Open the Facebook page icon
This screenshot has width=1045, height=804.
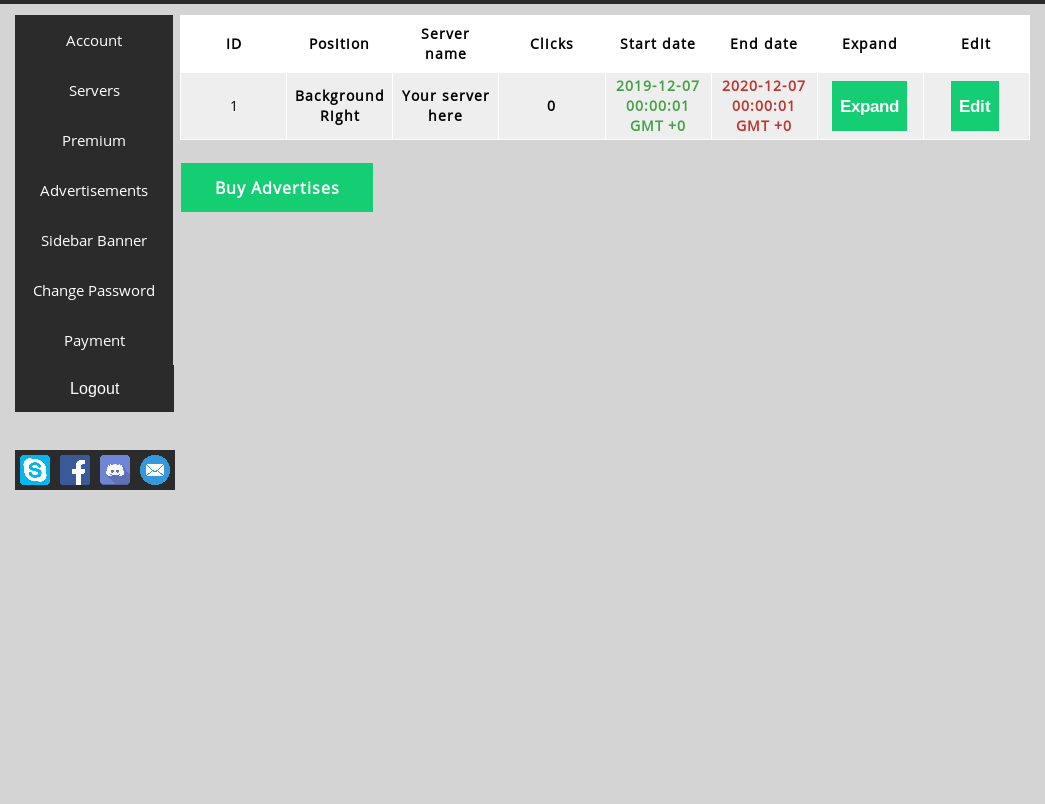[75, 470]
